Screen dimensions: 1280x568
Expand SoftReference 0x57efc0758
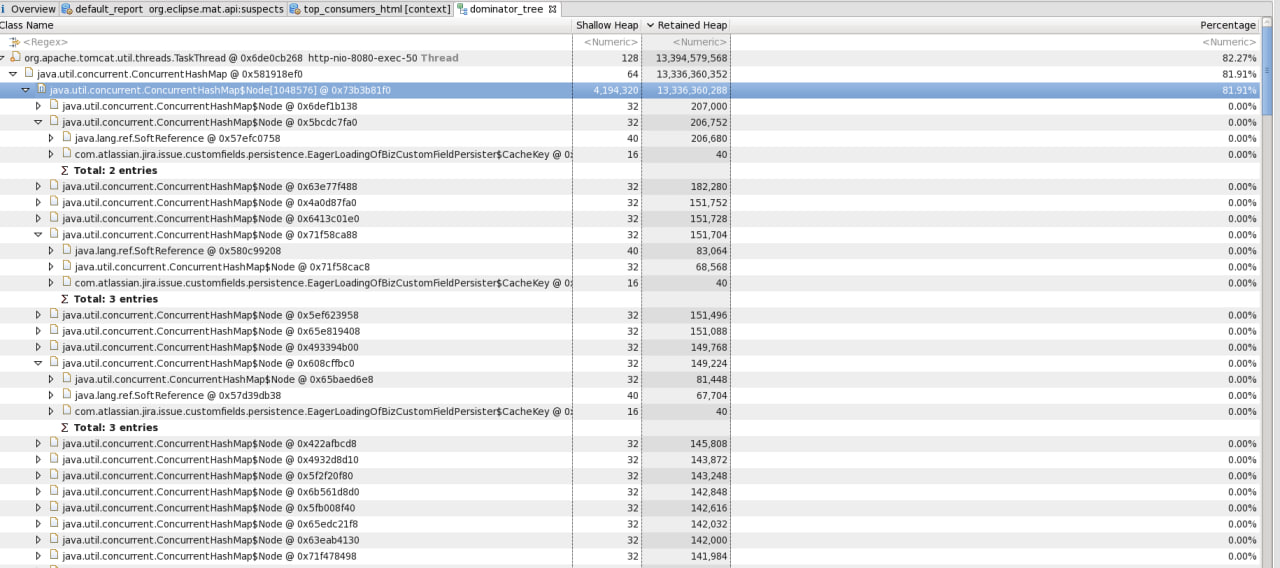pos(51,138)
